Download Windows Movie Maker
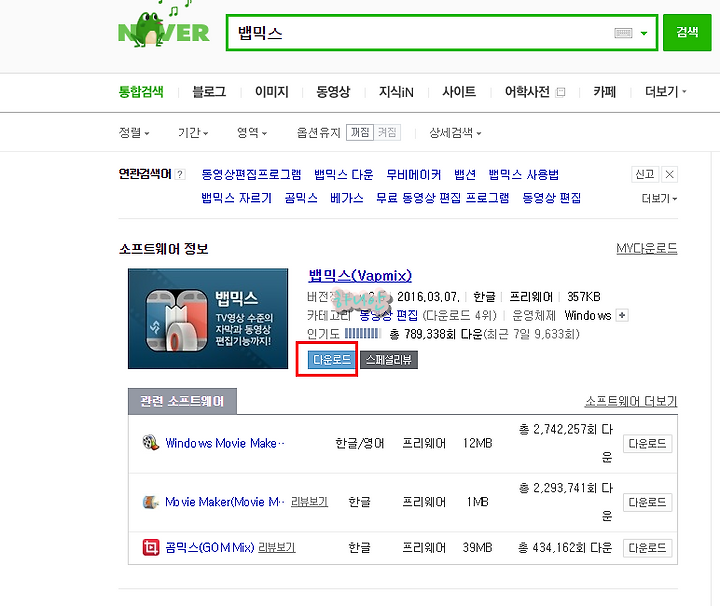Image resolution: width=720 pixels, height=606 pixels. coord(647,443)
